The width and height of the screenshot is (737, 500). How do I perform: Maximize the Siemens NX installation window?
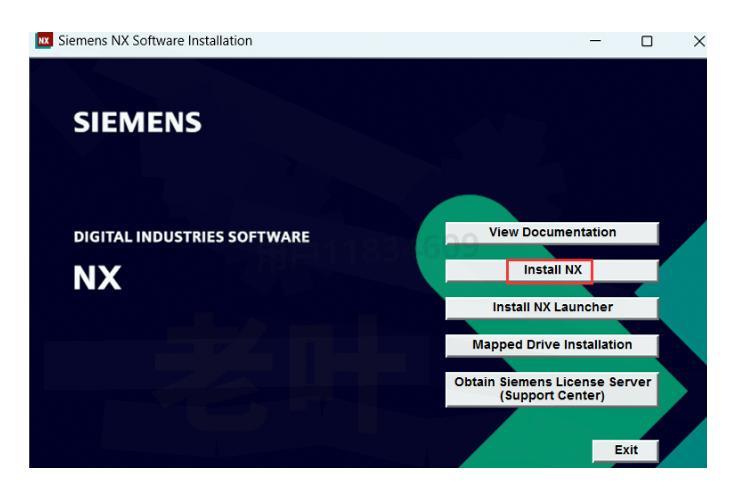pyautogui.click(x=647, y=41)
